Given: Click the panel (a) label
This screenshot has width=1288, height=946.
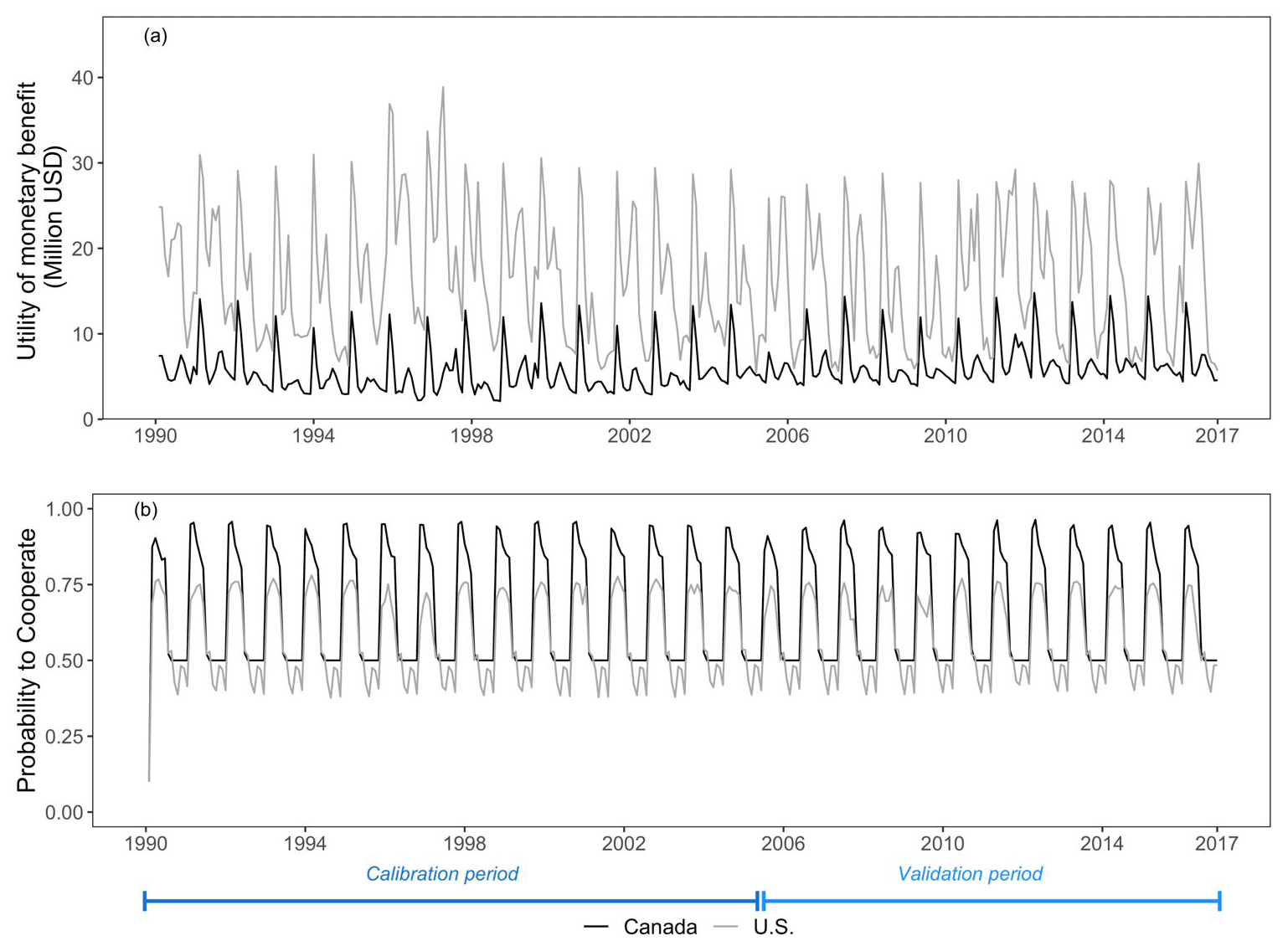Looking at the screenshot, I should [155, 36].
